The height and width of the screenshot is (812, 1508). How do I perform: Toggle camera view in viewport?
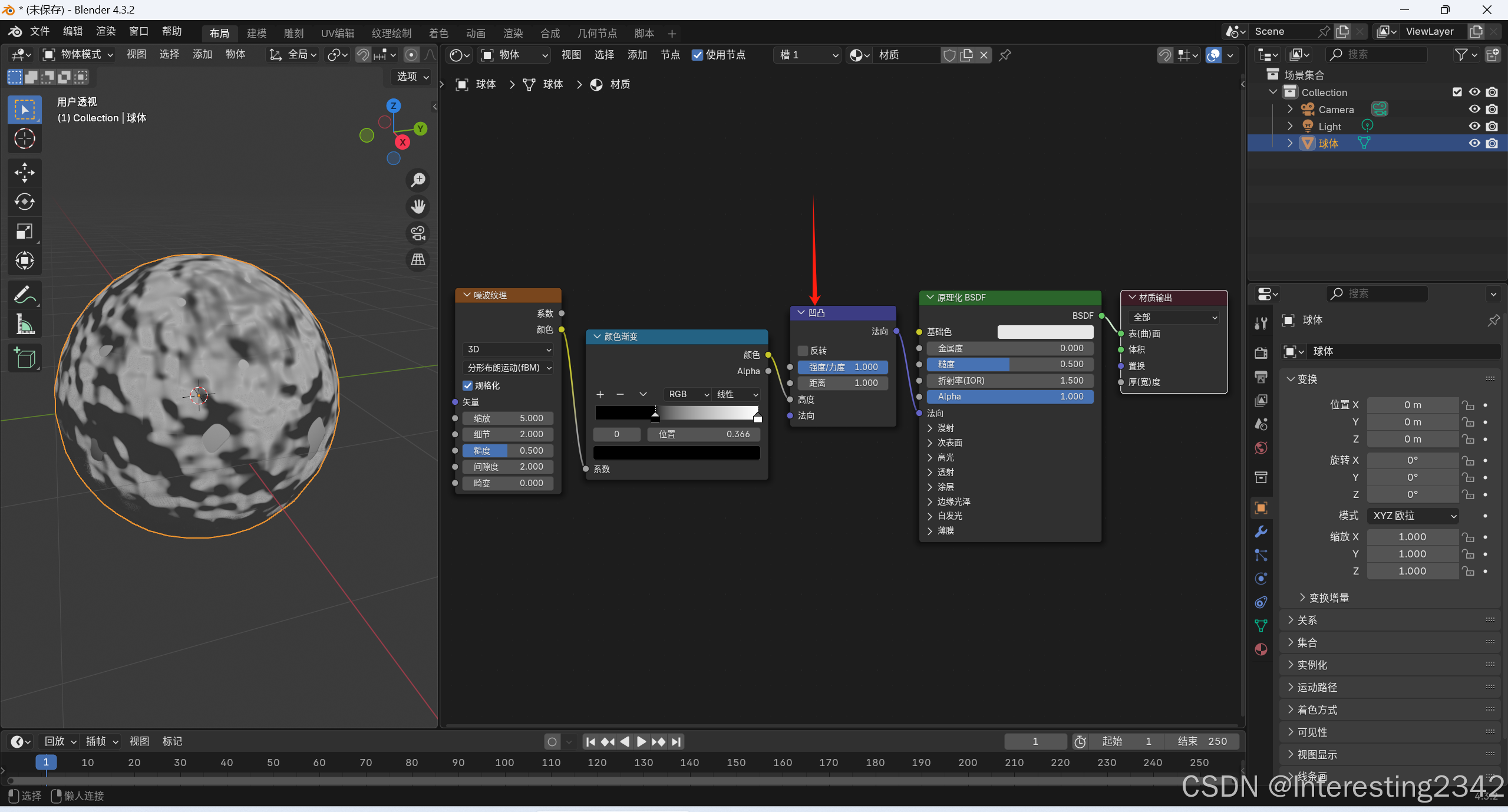(418, 233)
